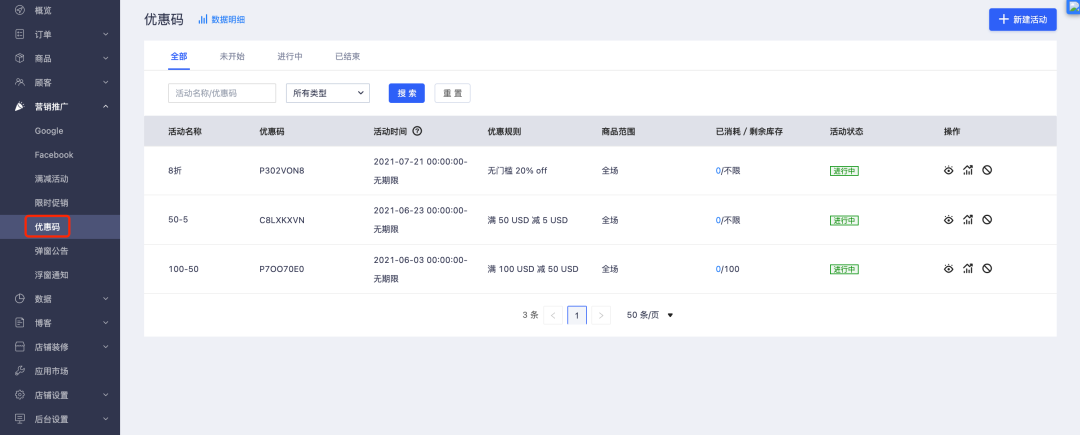Open the 50 条/页 page size dropdown
This screenshot has height=435, width=1080.
pyautogui.click(x=650, y=315)
